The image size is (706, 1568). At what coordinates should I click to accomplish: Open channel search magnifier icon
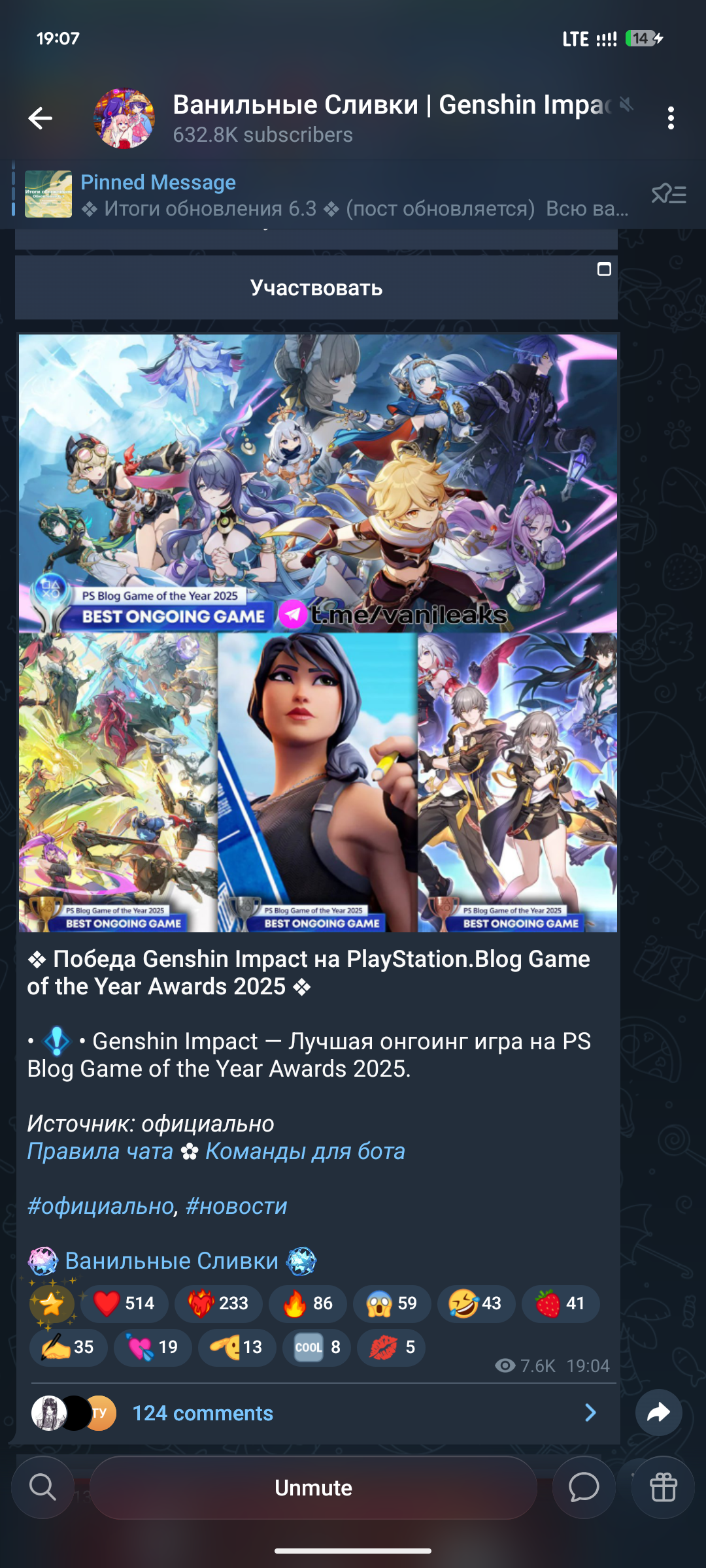43,1488
